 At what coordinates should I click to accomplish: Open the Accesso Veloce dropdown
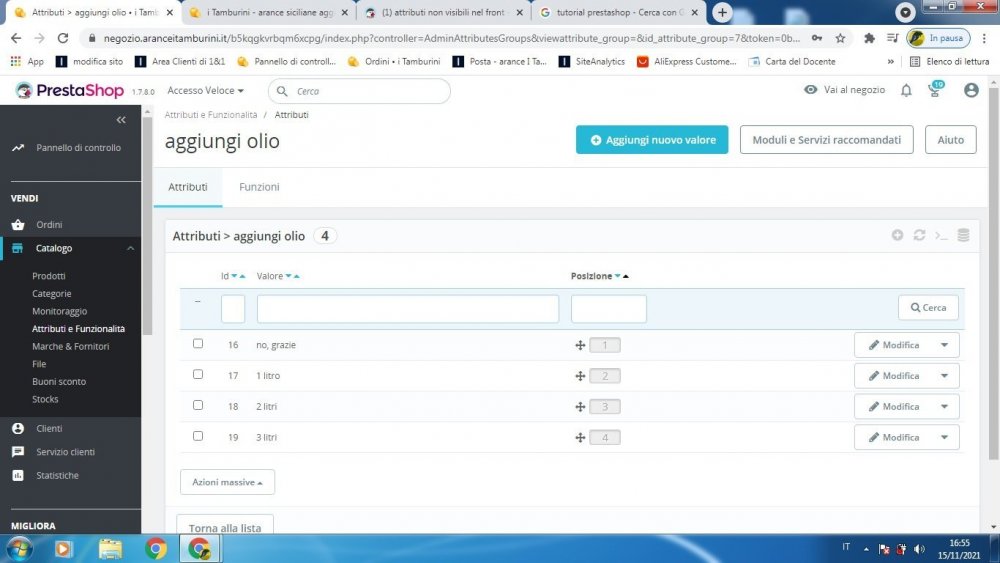pyautogui.click(x=205, y=91)
